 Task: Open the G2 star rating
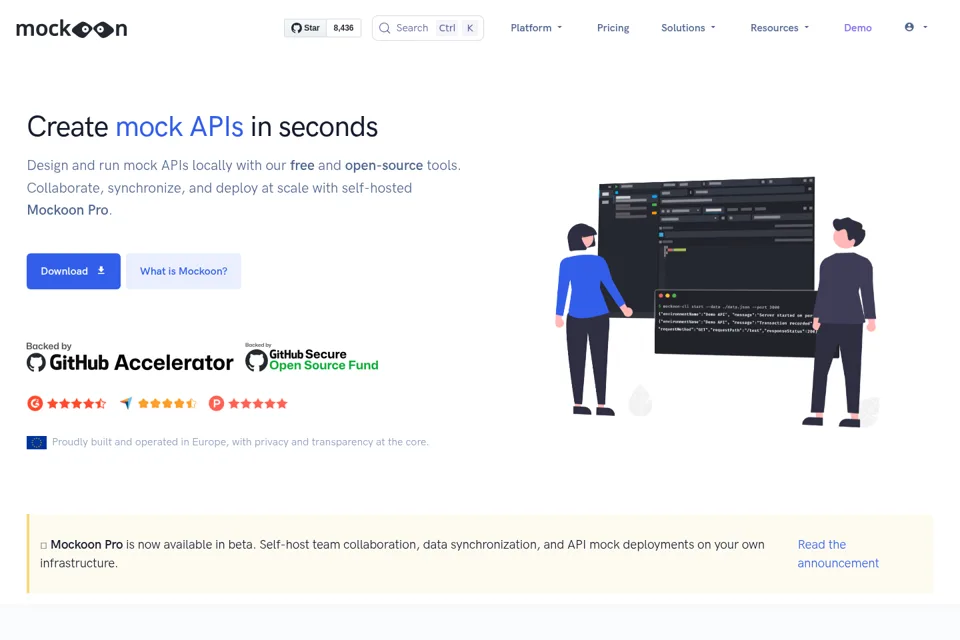click(x=67, y=404)
